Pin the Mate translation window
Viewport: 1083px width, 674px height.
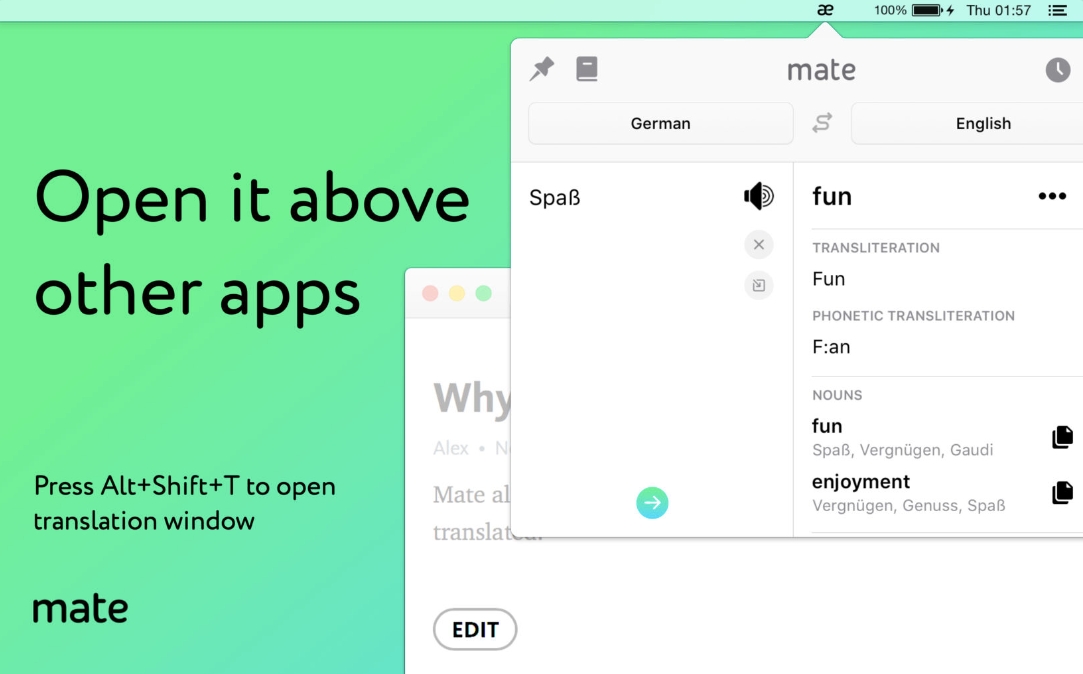tap(542, 69)
